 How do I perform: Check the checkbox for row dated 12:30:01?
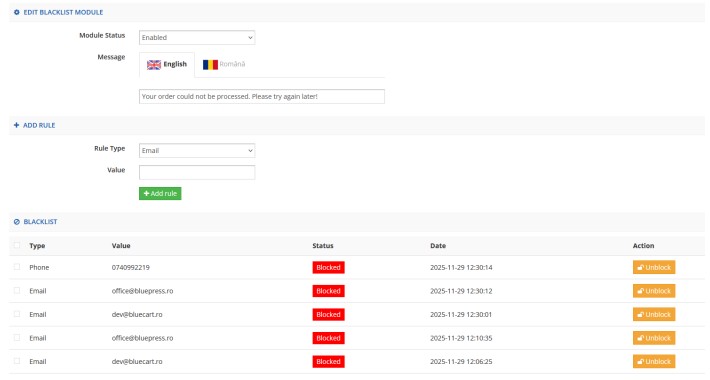pos(17,314)
